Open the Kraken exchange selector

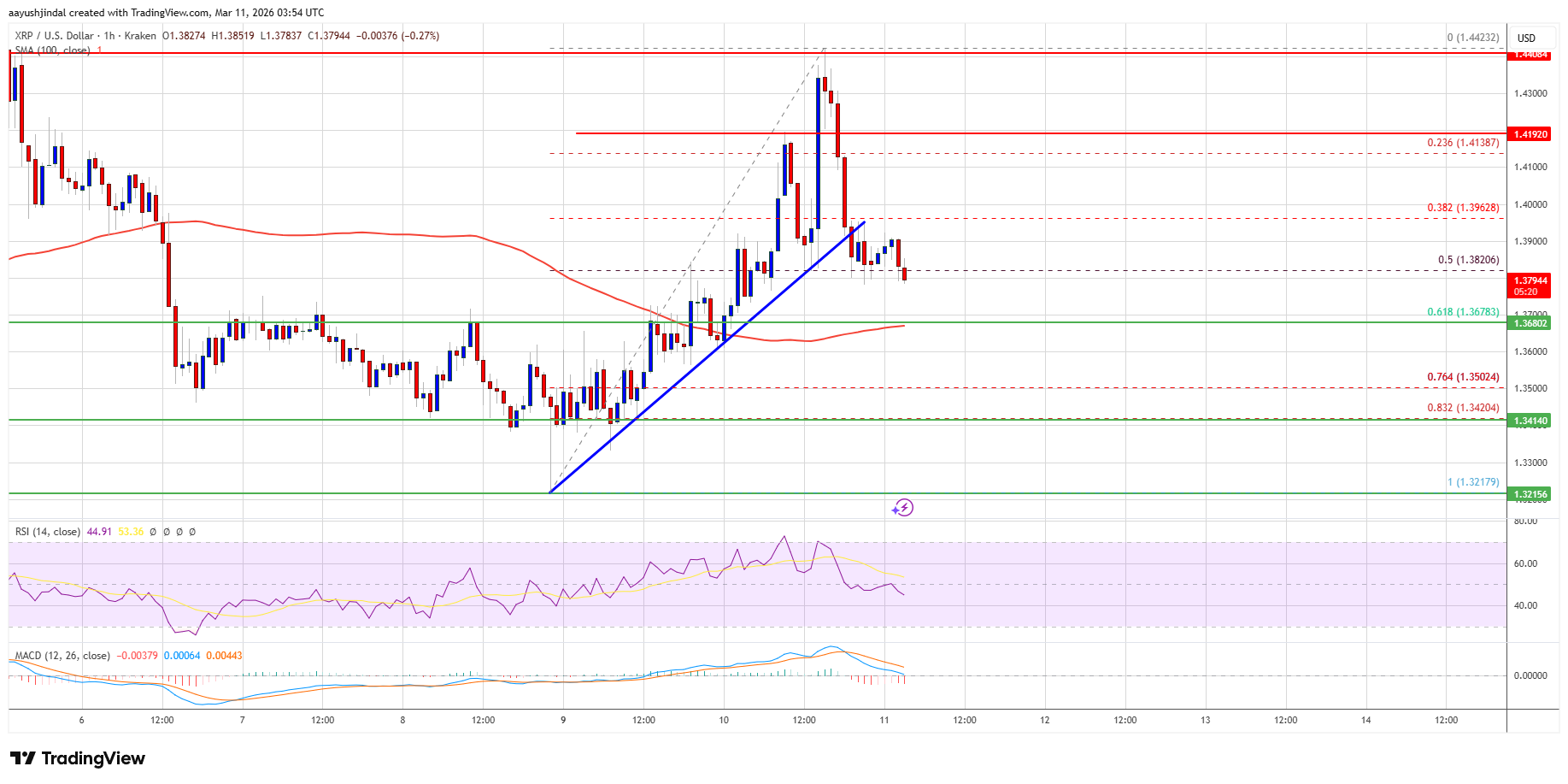pyautogui.click(x=139, y=36)
